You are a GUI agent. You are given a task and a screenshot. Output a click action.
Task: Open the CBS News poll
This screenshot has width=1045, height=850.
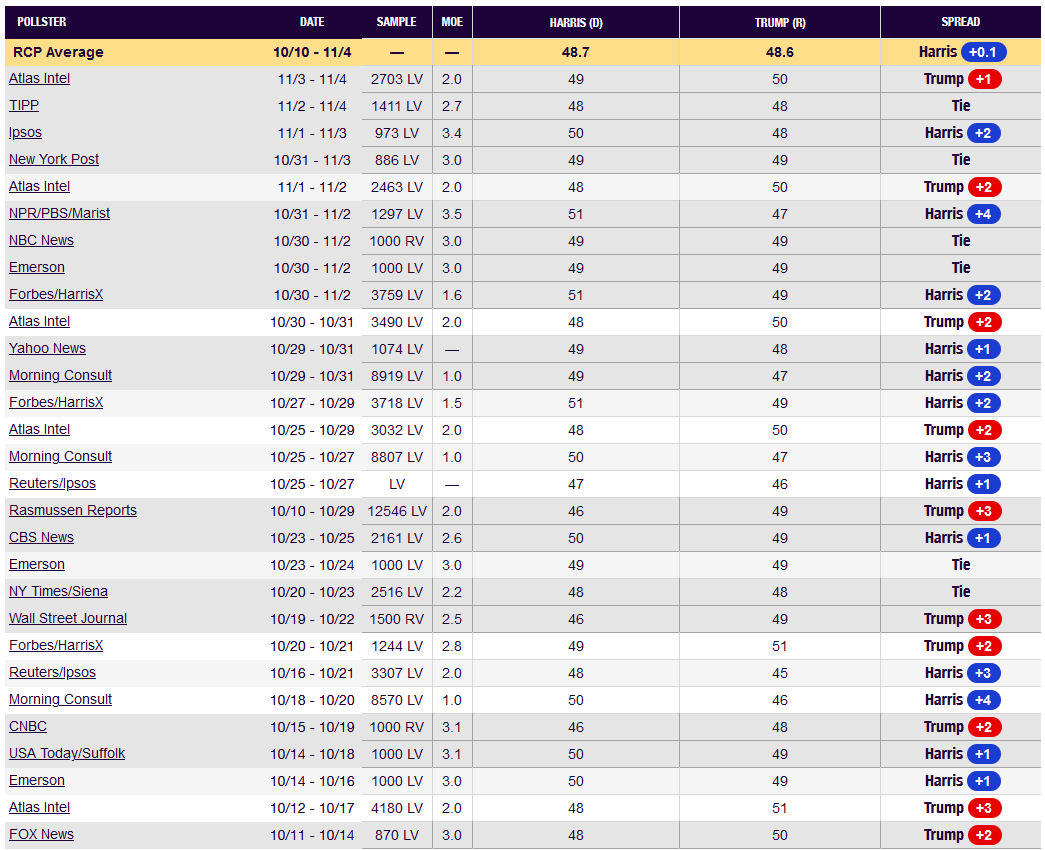[41, 538]
